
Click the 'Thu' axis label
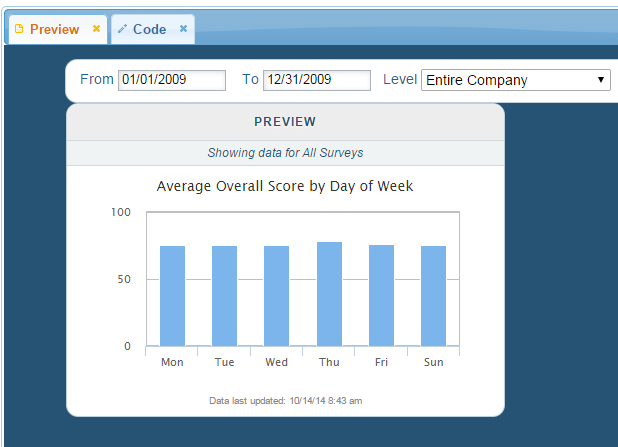[x=329, y=362]
